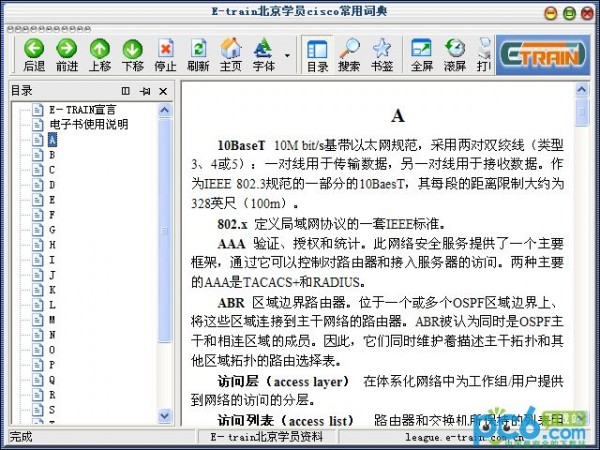600x450 pixels.
Task: Select letter M in the contents tree
Action: (52, 320)
